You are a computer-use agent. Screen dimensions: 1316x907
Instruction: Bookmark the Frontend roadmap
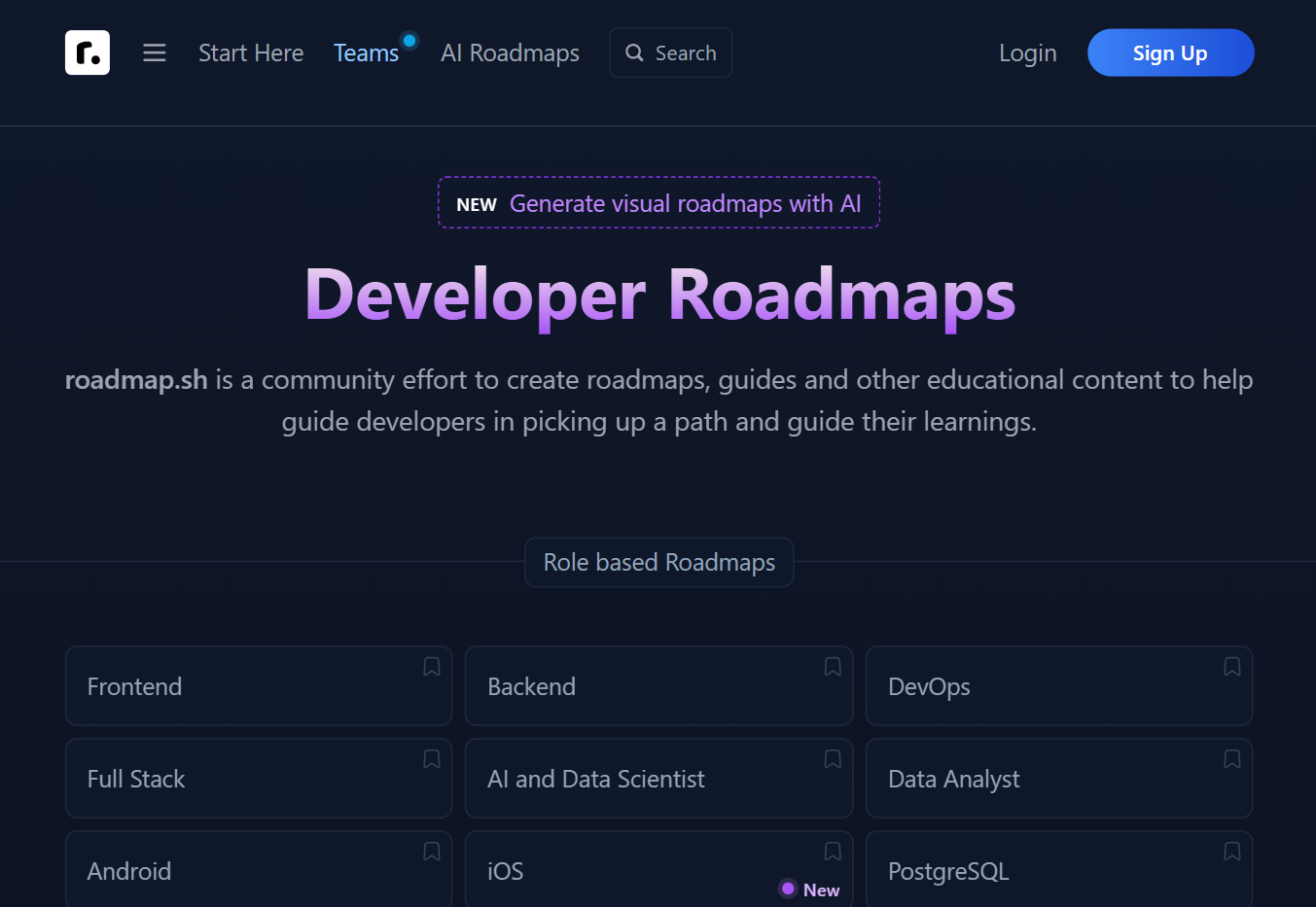(x=432, y=667)
